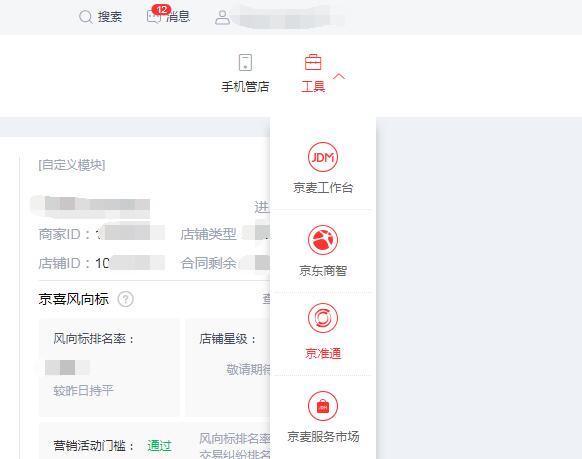
Task: Click the search magnifier icon
Action: (86, 17)
